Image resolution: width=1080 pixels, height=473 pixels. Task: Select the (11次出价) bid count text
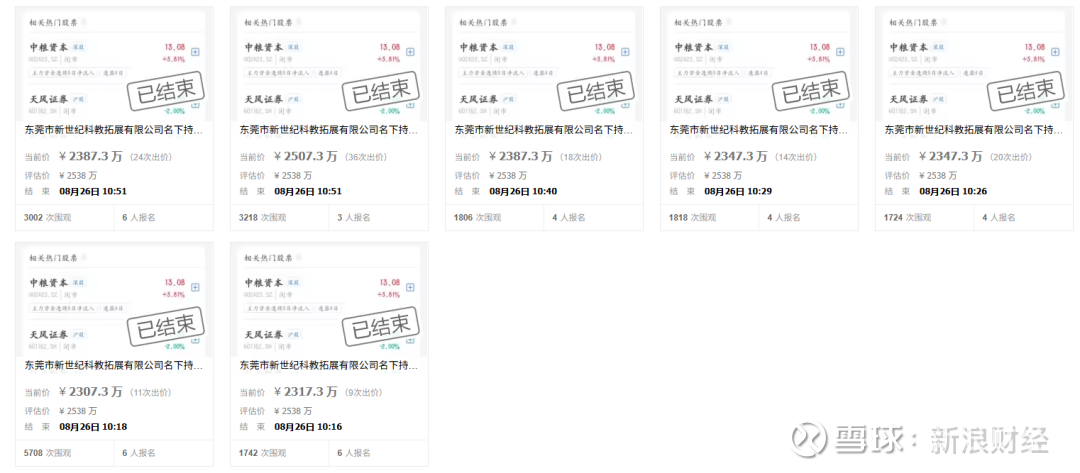pos(149,392)
